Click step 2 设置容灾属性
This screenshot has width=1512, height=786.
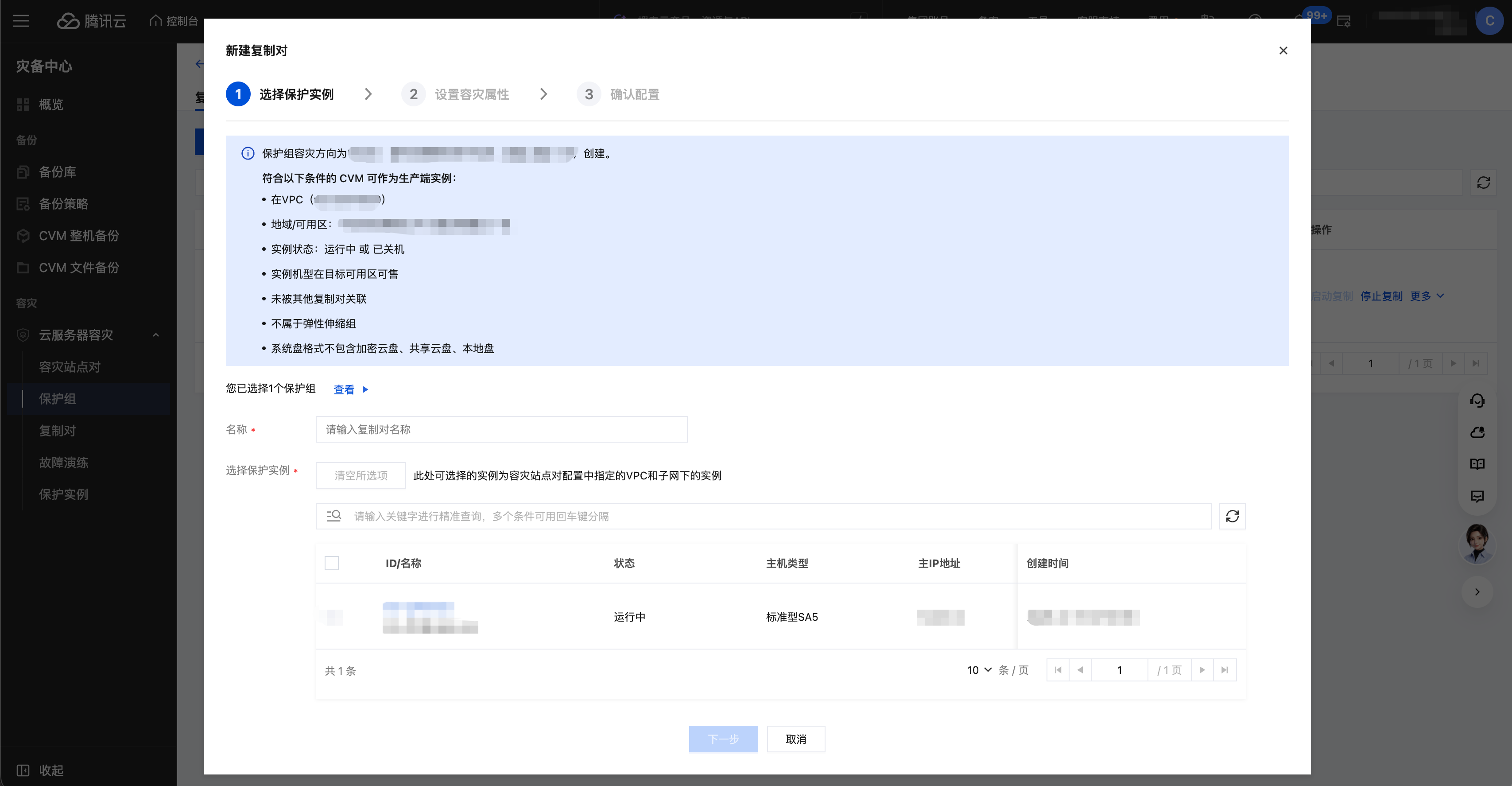pos(455,94)
